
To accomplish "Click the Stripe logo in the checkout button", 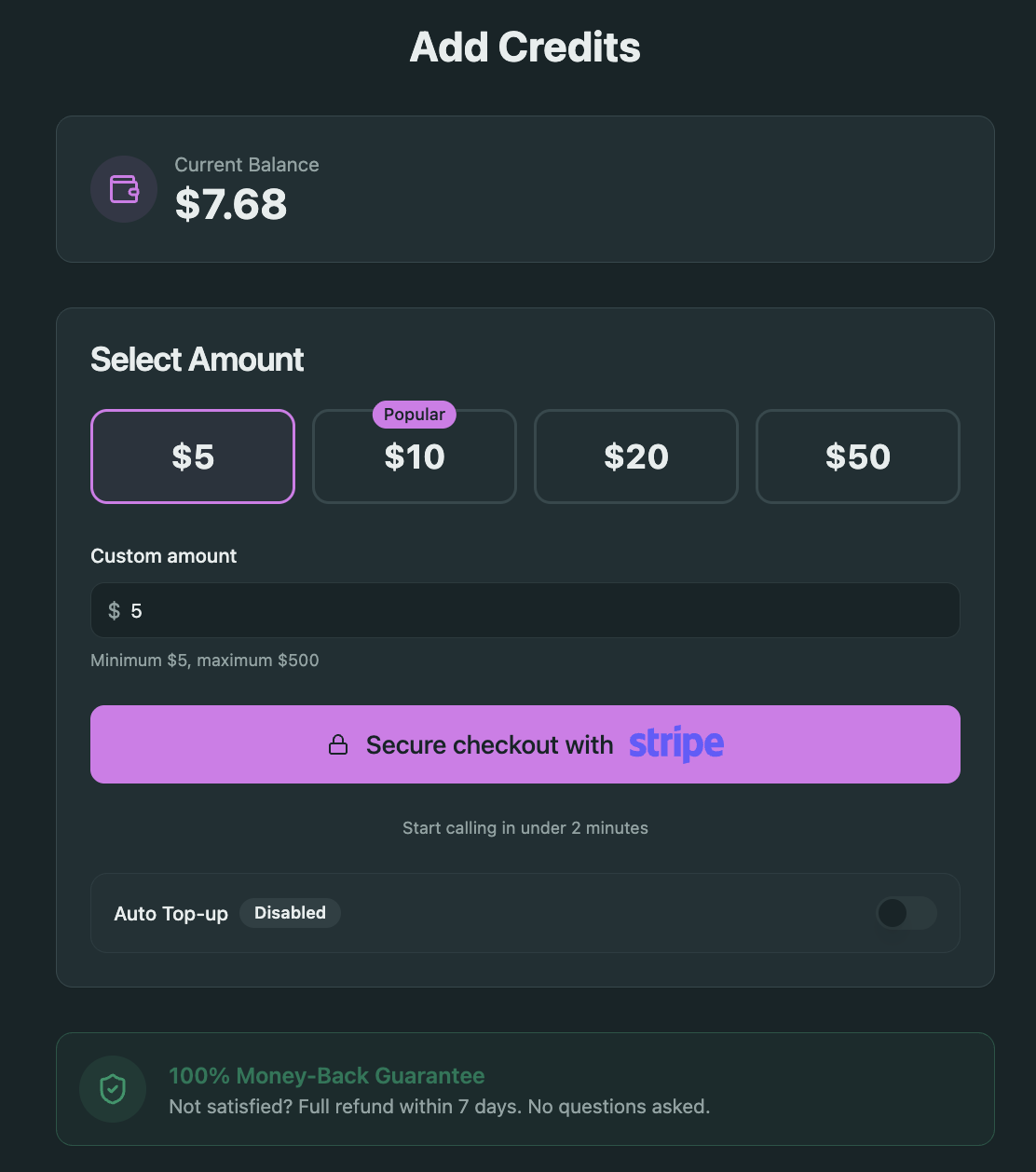I will point(676,743).
